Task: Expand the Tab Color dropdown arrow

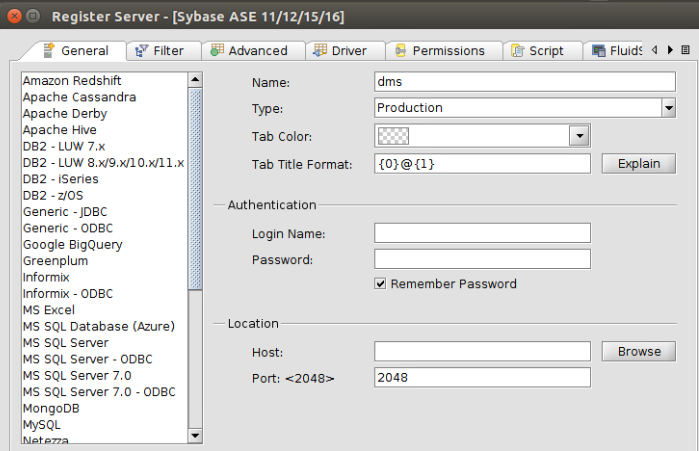Action: click(578, 135)
